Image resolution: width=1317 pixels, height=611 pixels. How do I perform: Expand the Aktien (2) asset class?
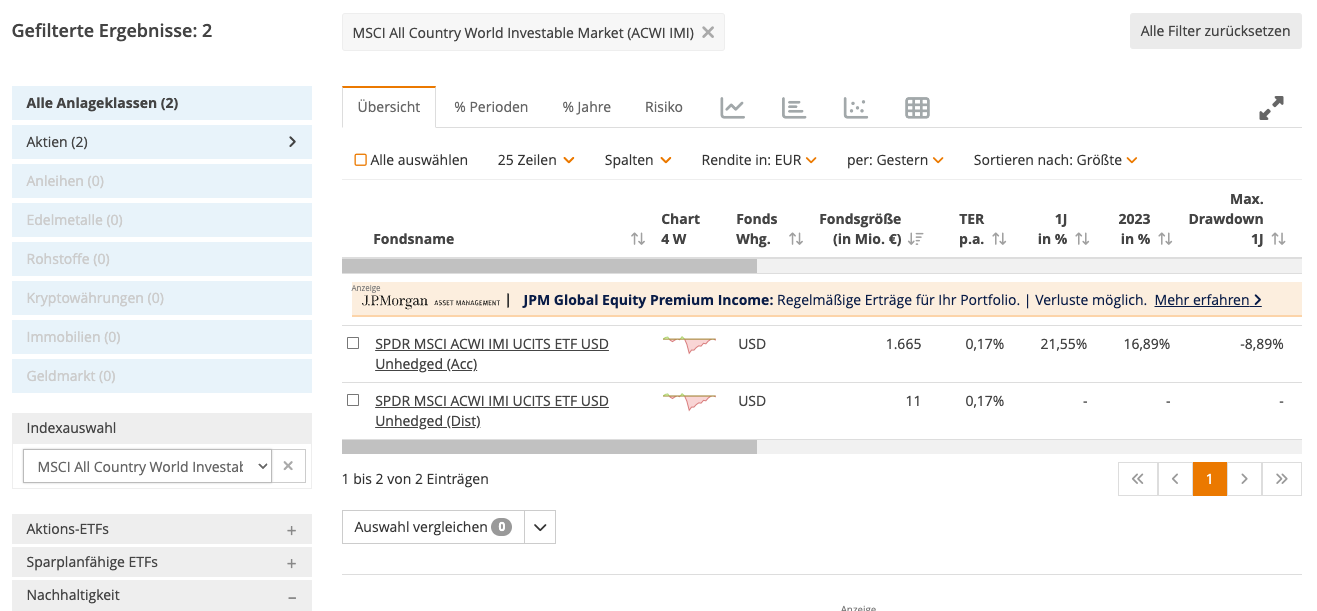point(162,142)
